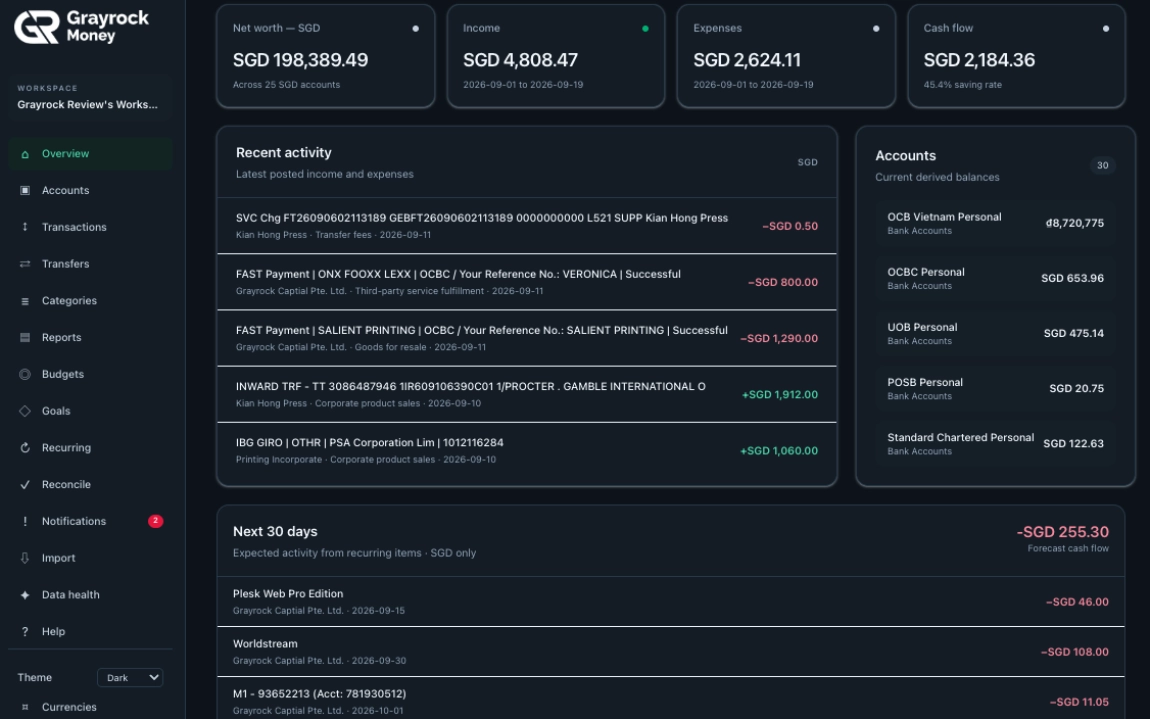
Task: Click the Recurring refresh icon
Action: pos(25,448)
